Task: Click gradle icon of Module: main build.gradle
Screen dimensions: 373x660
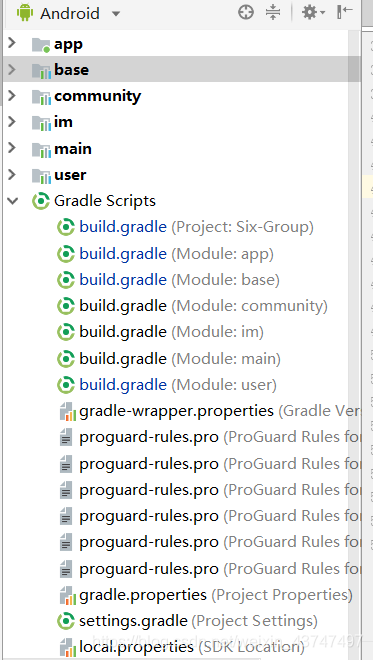Action: 66,359
